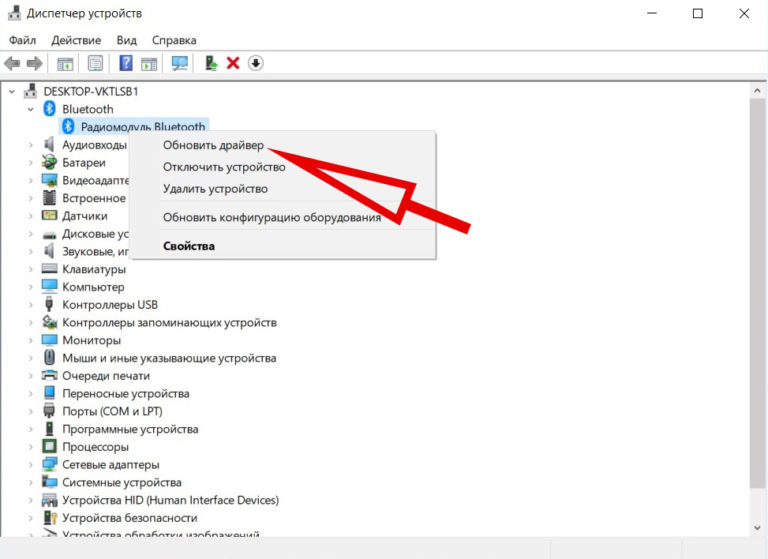Click the red X uninstall device toolbar icon
The image size is (768, 559).
(x=233, y=63)
